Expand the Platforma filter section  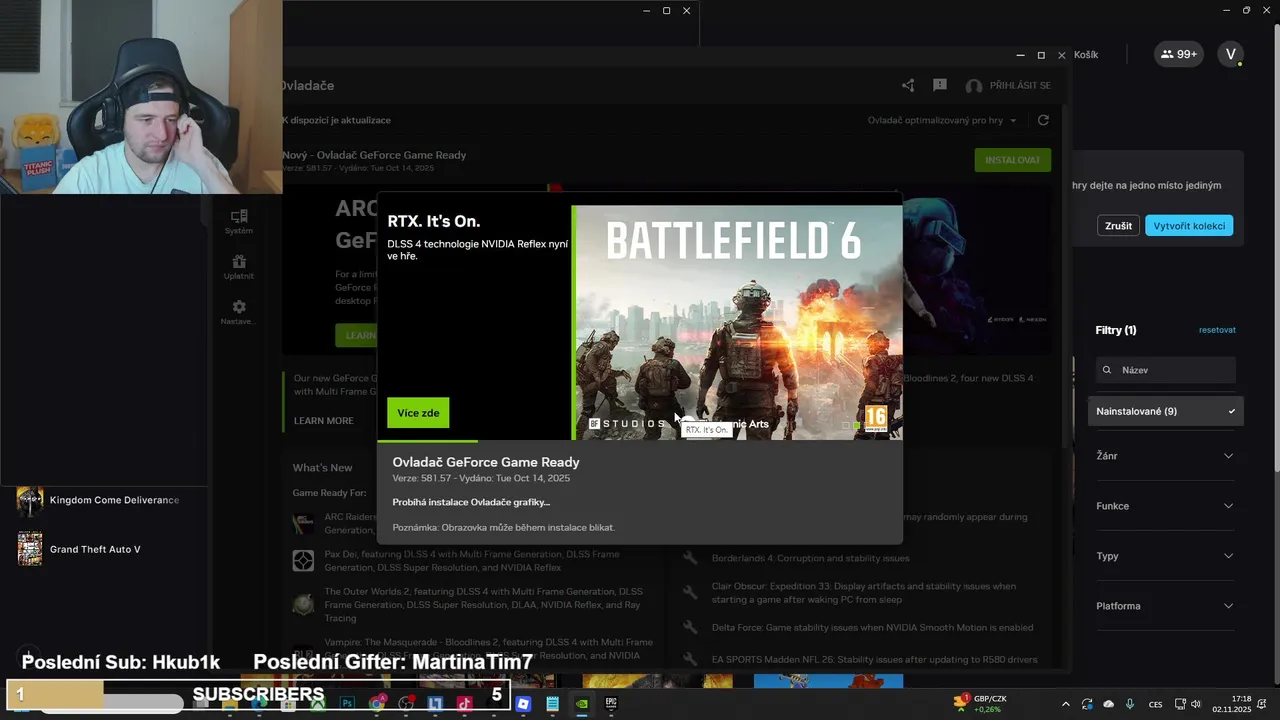tap(1166, 606)
